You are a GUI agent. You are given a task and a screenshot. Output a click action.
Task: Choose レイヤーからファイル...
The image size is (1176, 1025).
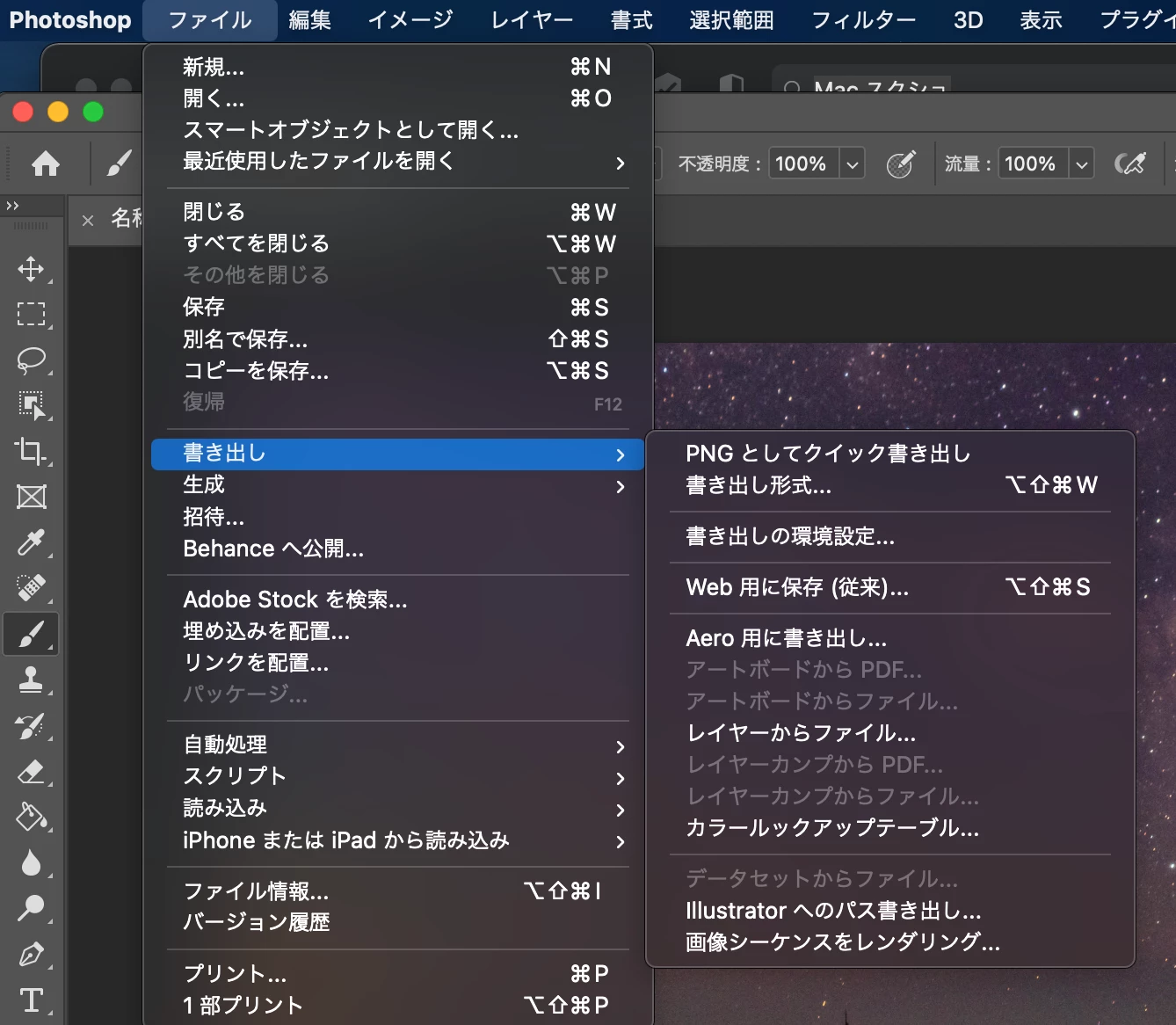click(x=890, y=733)
